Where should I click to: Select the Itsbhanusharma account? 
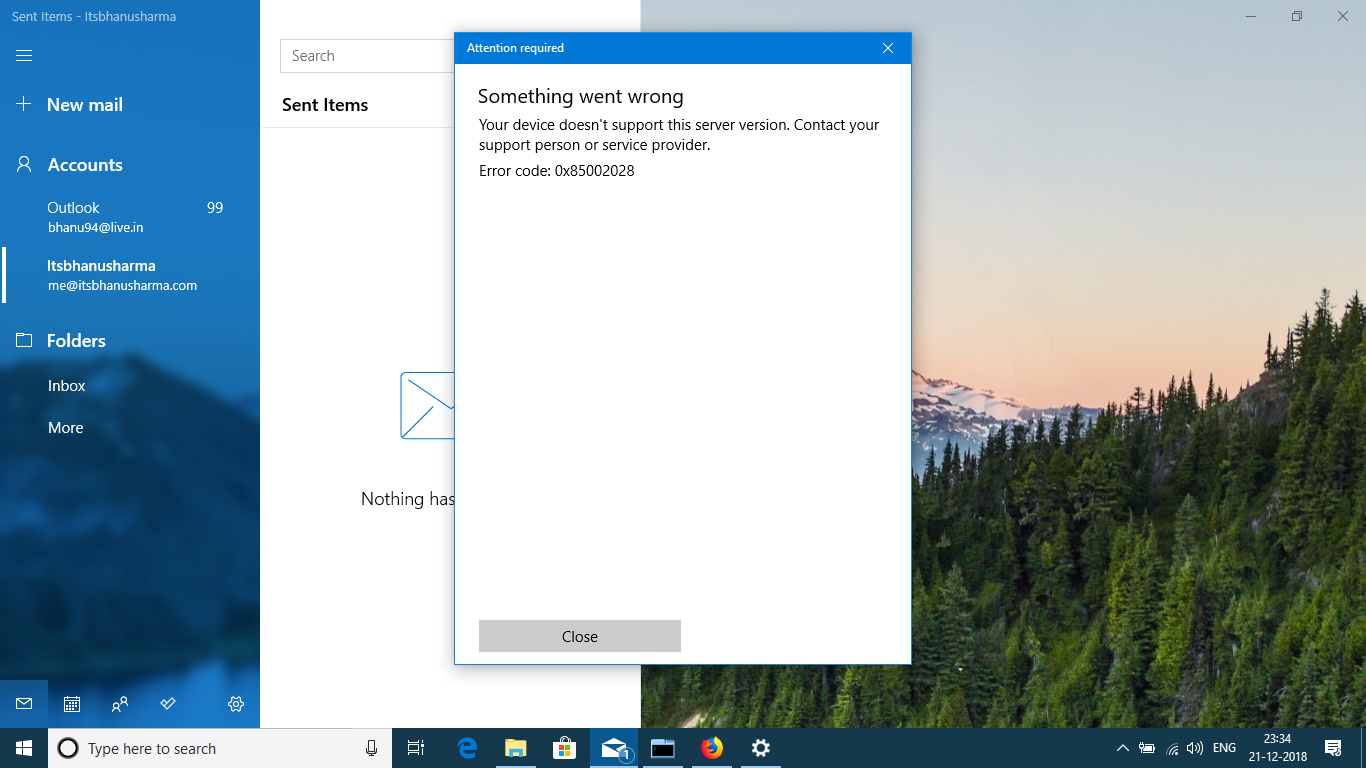point(130,275)
